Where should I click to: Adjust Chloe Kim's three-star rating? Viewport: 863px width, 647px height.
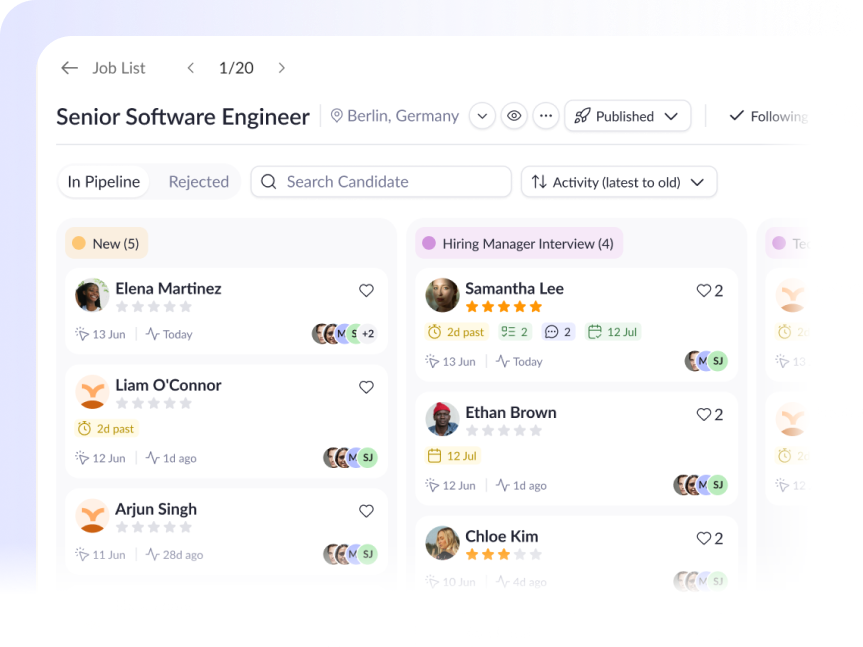pyautogui.click(x=504, y=555)
